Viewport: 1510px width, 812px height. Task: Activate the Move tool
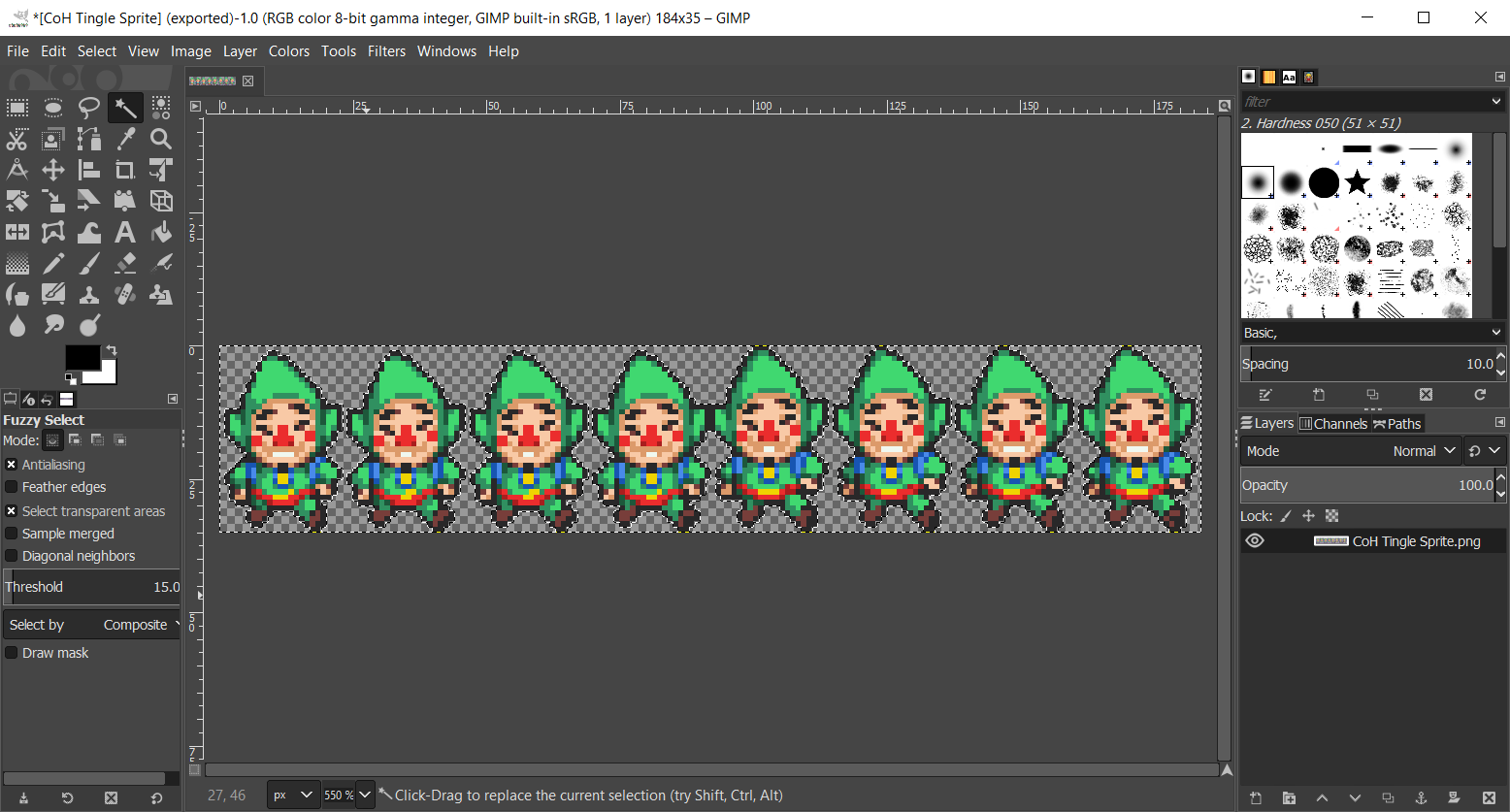53,170
